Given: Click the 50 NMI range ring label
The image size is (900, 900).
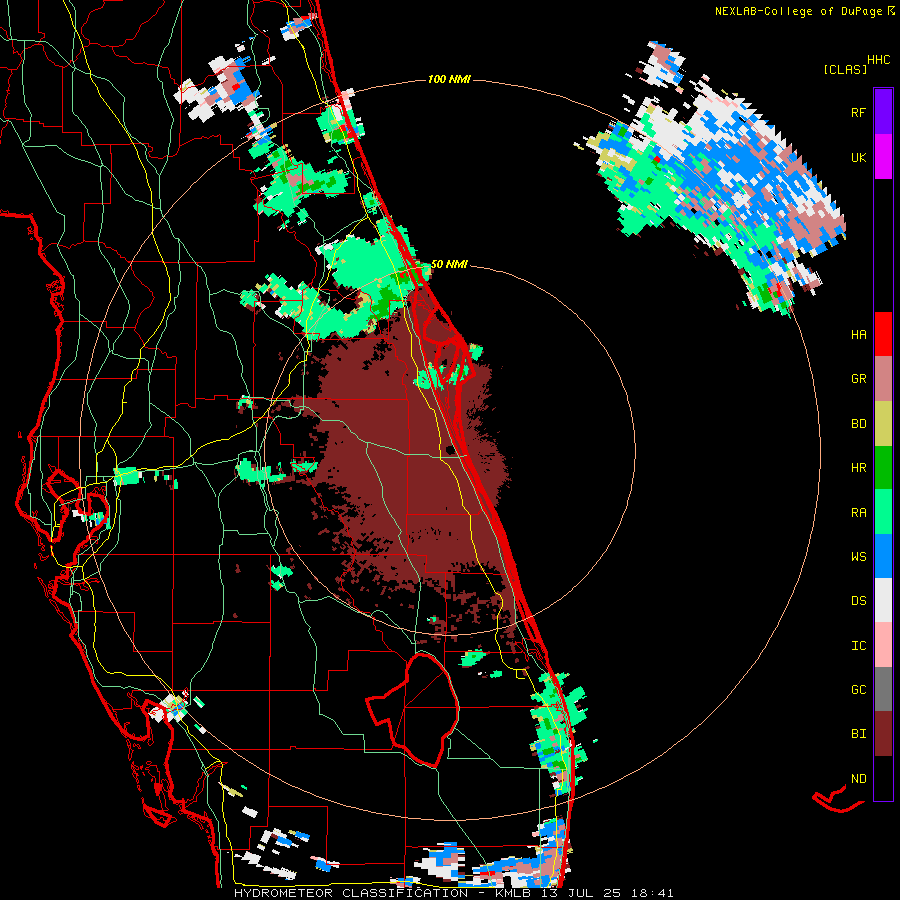Looking at the screenshot, I should (449, 264).
